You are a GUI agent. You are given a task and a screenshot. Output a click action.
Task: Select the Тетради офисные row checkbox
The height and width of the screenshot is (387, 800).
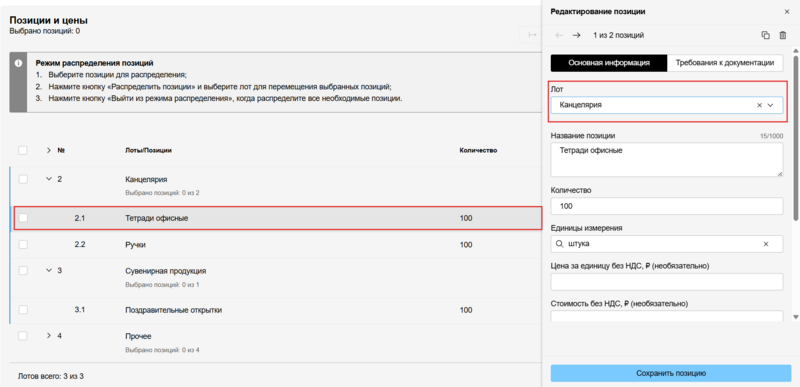[23, 218]
